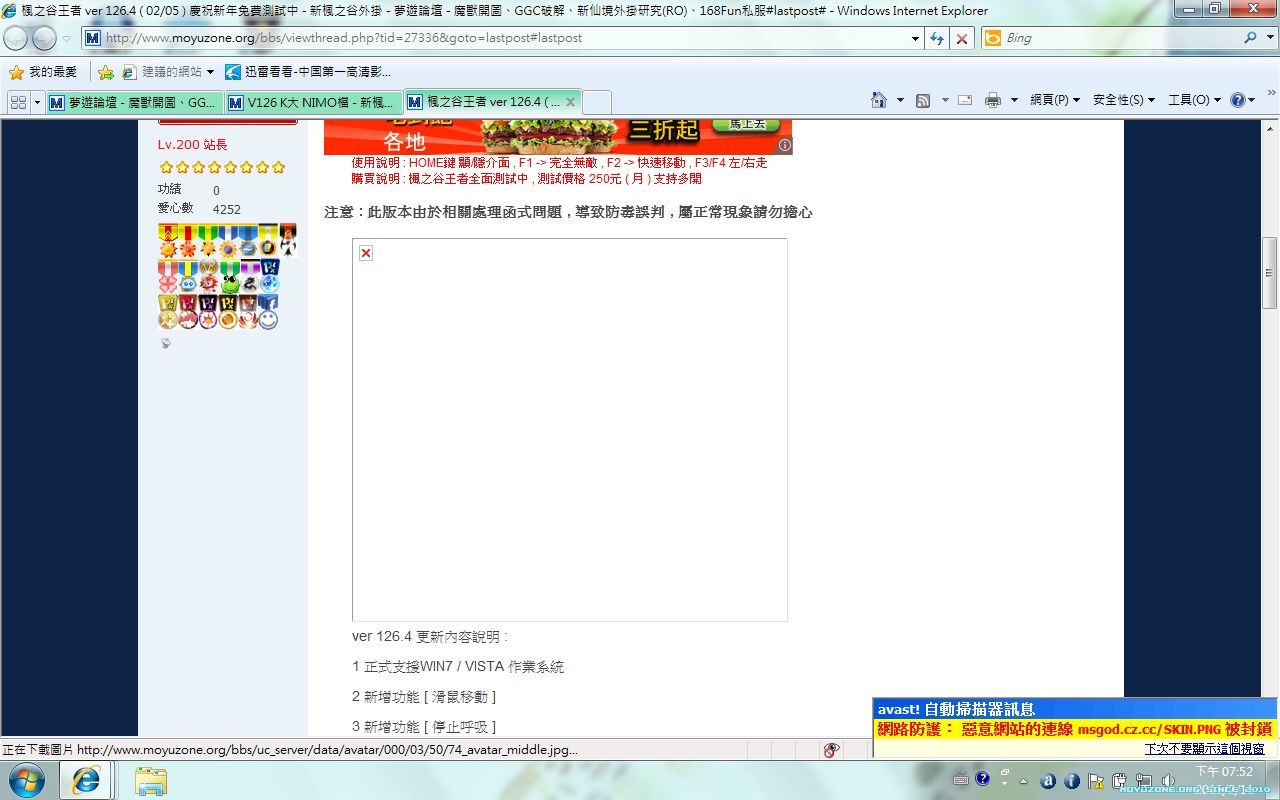Image resolution: width=1280 pixels, height=800 pixels.
Task: Click the RSS feeds icon
Action: [x=923, y=100]
